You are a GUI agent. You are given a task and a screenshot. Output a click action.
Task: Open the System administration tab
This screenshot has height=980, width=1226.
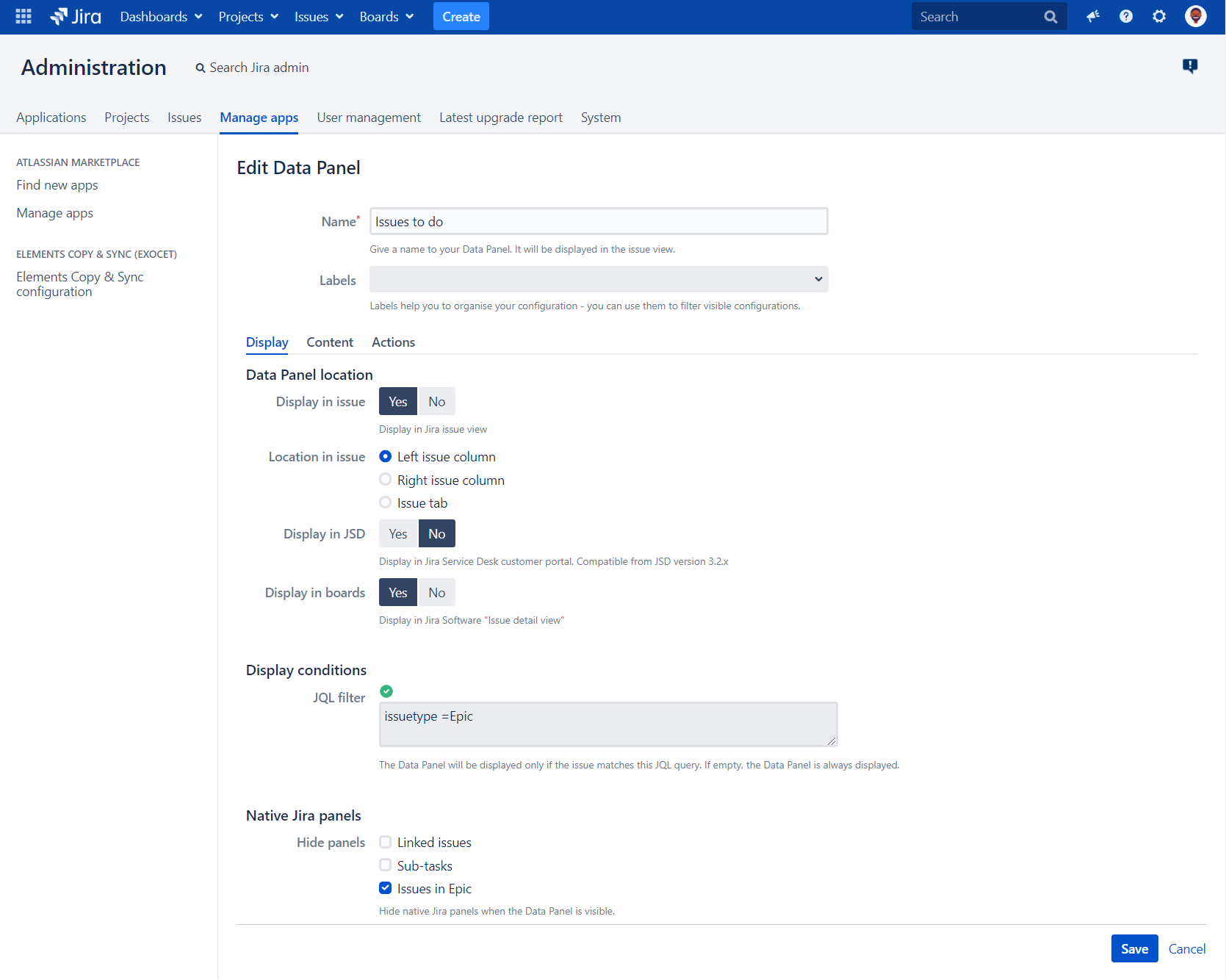tap(600, 118)
